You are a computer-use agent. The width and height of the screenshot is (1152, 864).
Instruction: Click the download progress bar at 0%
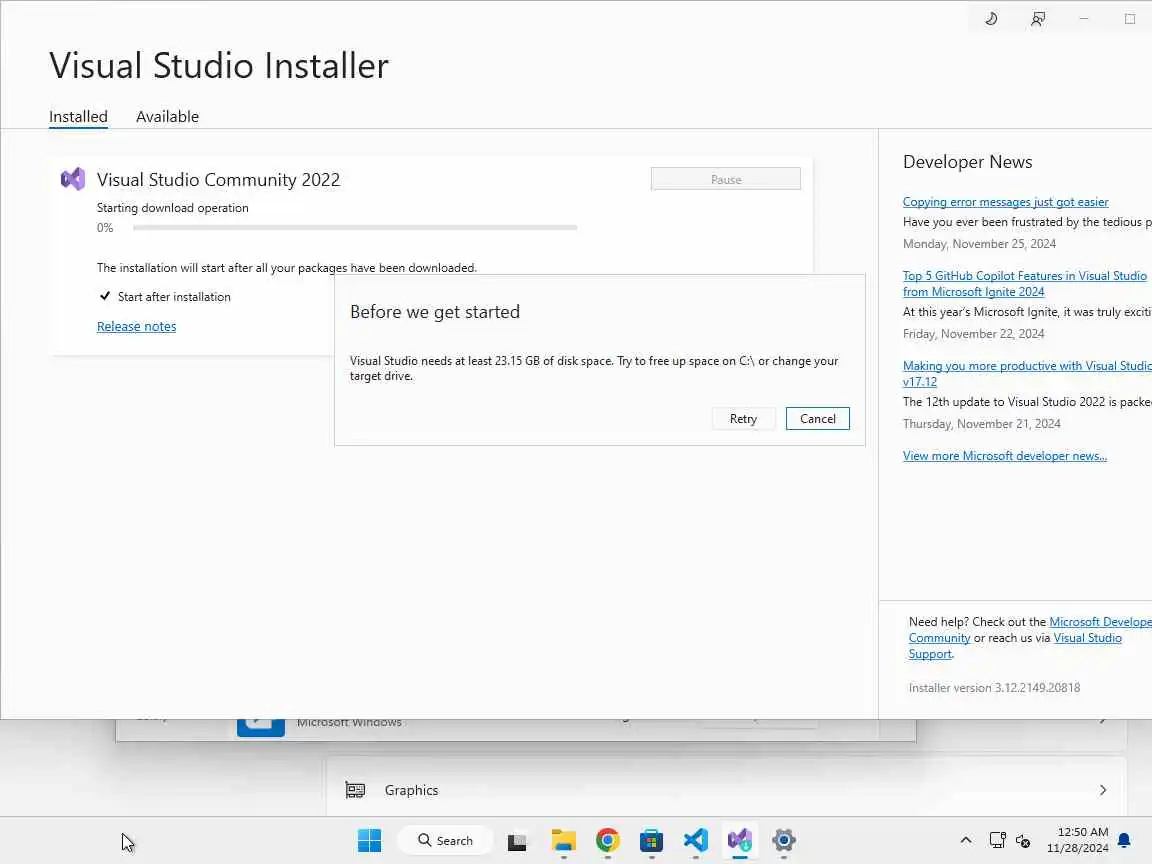[355, 228]
